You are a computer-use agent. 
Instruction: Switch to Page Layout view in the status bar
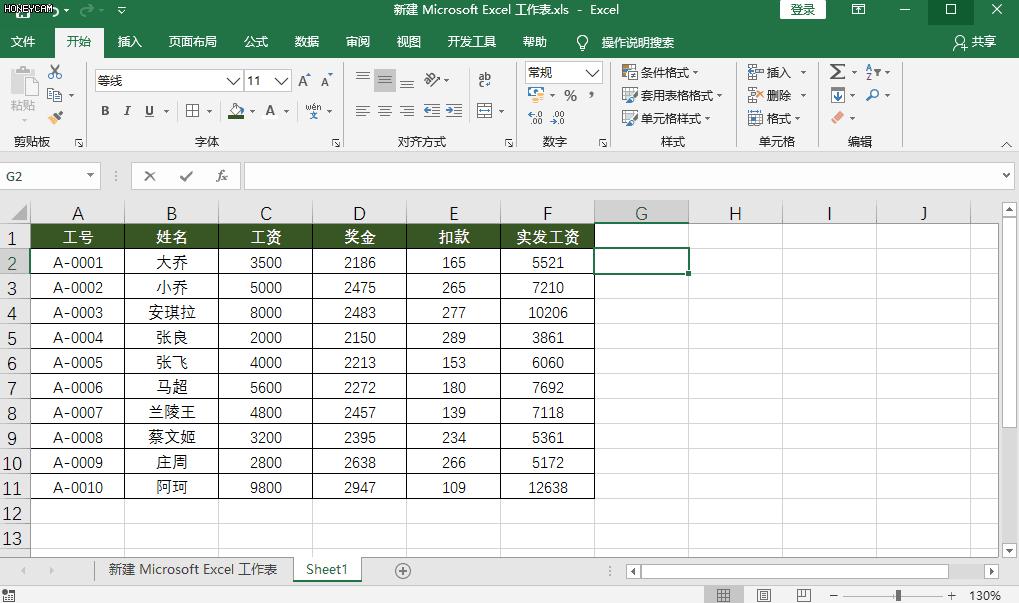click(763, 595)
